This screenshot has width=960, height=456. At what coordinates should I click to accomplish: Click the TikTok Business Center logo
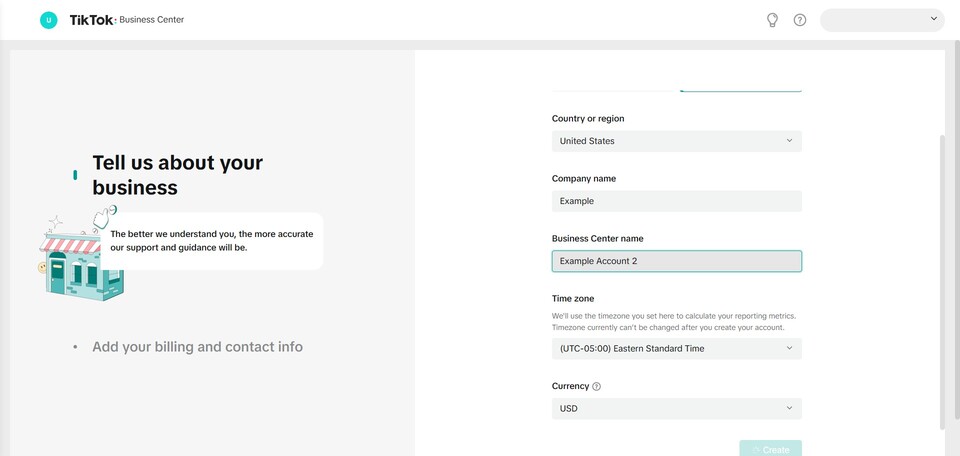(126, 20)
